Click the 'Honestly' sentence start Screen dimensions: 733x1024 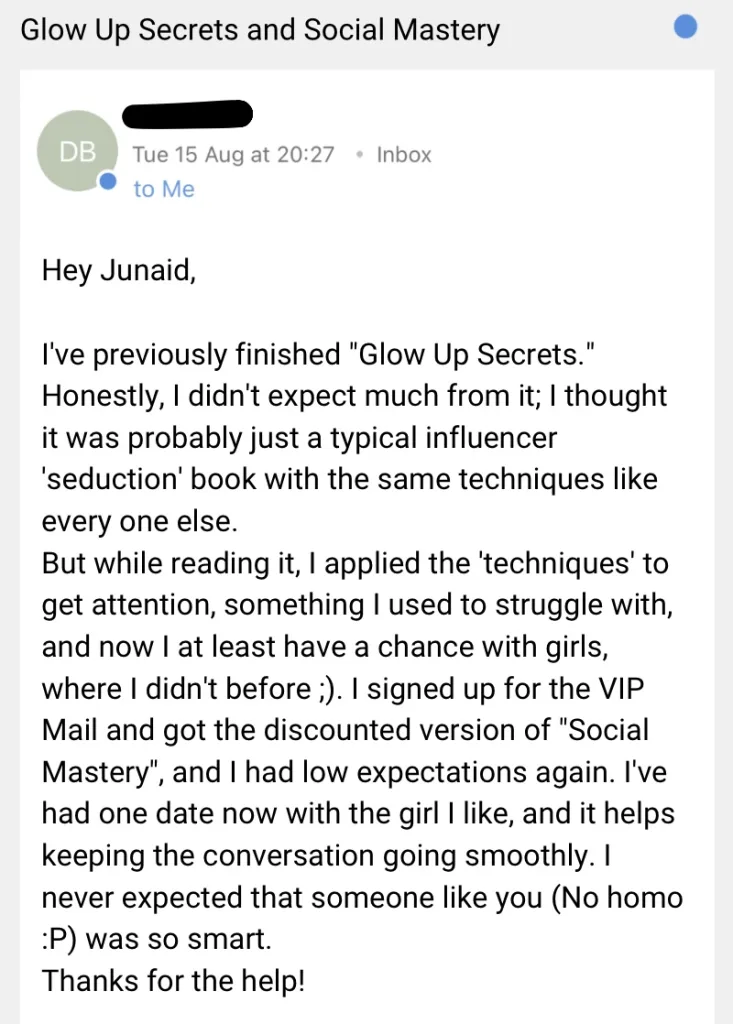(100, 396)
